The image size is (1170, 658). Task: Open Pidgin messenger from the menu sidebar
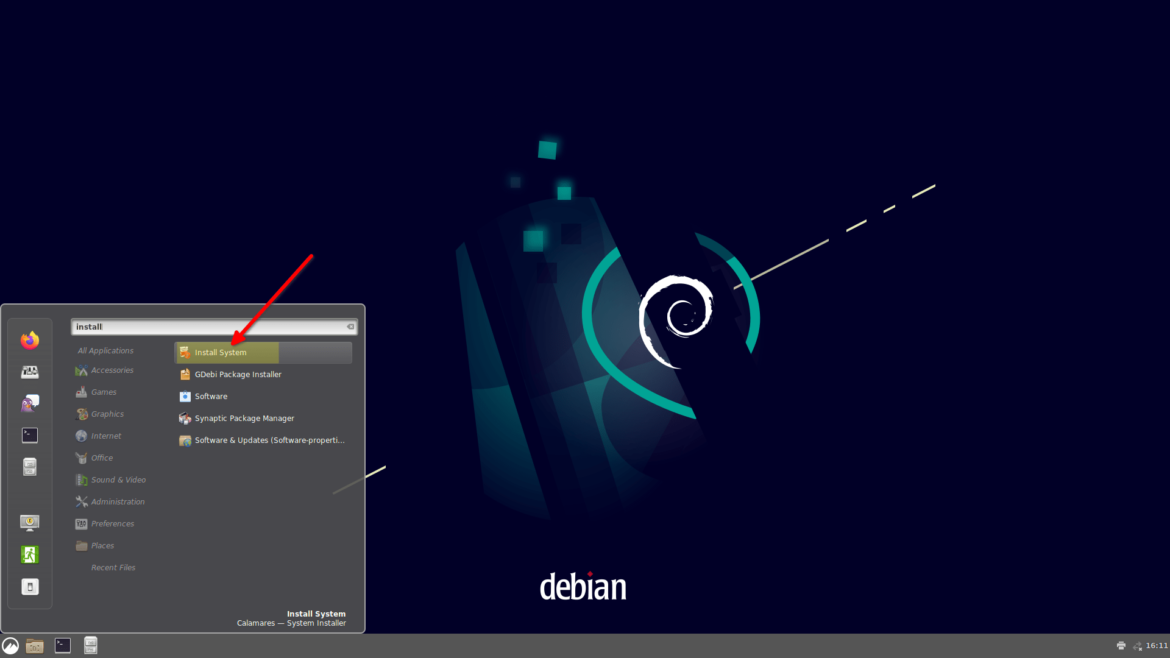29,402
